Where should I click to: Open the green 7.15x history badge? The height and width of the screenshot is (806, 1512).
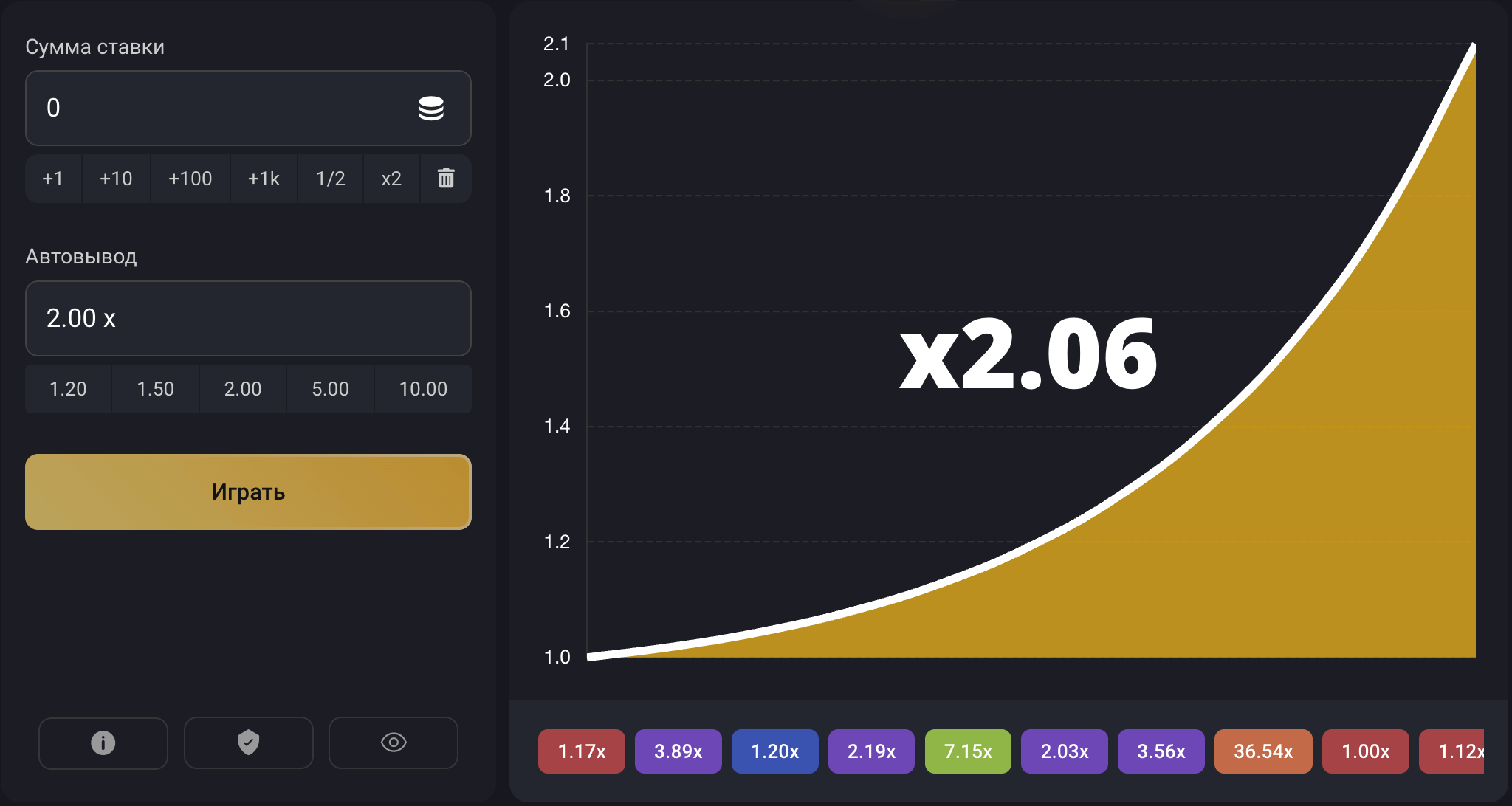tap(968, 751)
